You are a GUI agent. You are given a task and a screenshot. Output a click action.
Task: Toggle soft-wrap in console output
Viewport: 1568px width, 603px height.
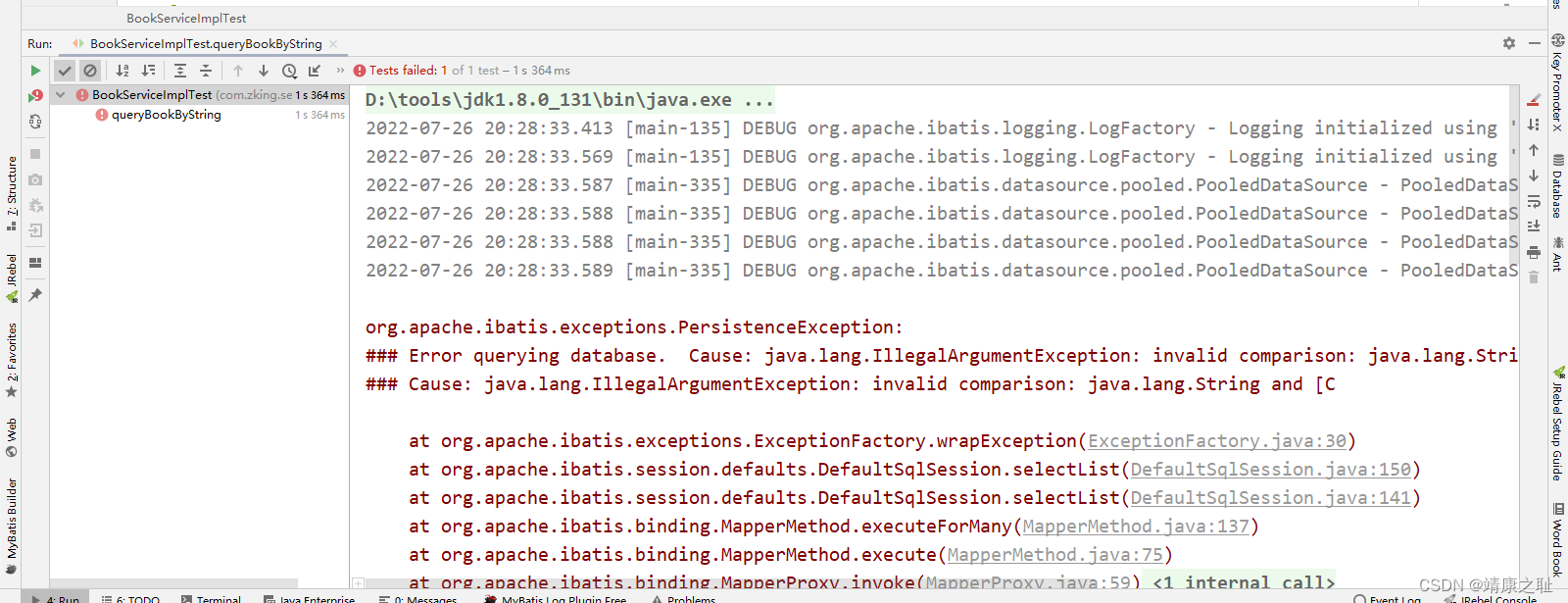[x=1534, y=201]
